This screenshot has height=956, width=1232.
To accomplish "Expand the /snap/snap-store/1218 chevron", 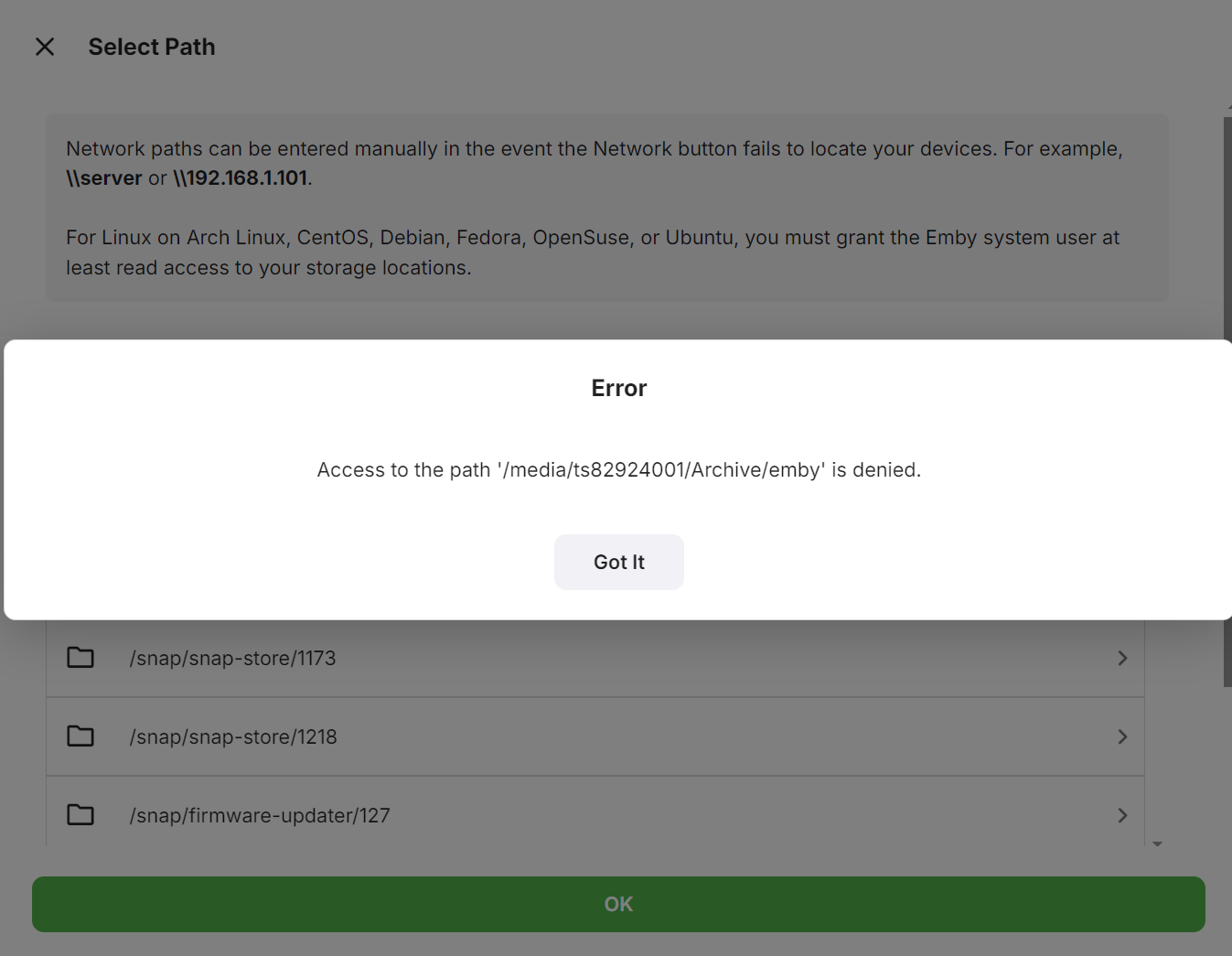I will [x=1122, y=736].
